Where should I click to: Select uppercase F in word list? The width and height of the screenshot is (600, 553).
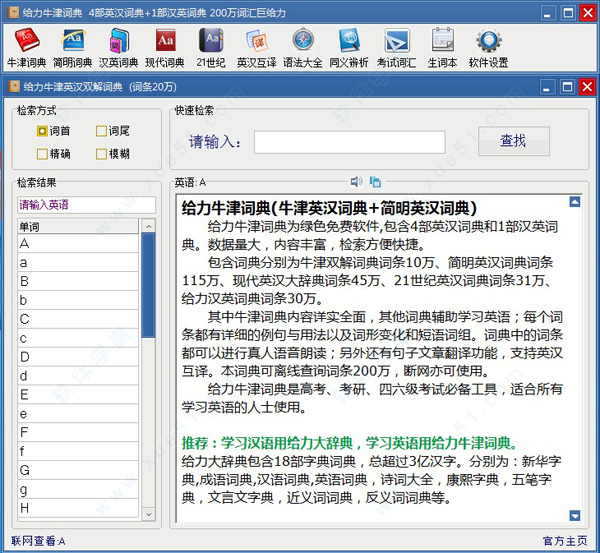point(78,432)
